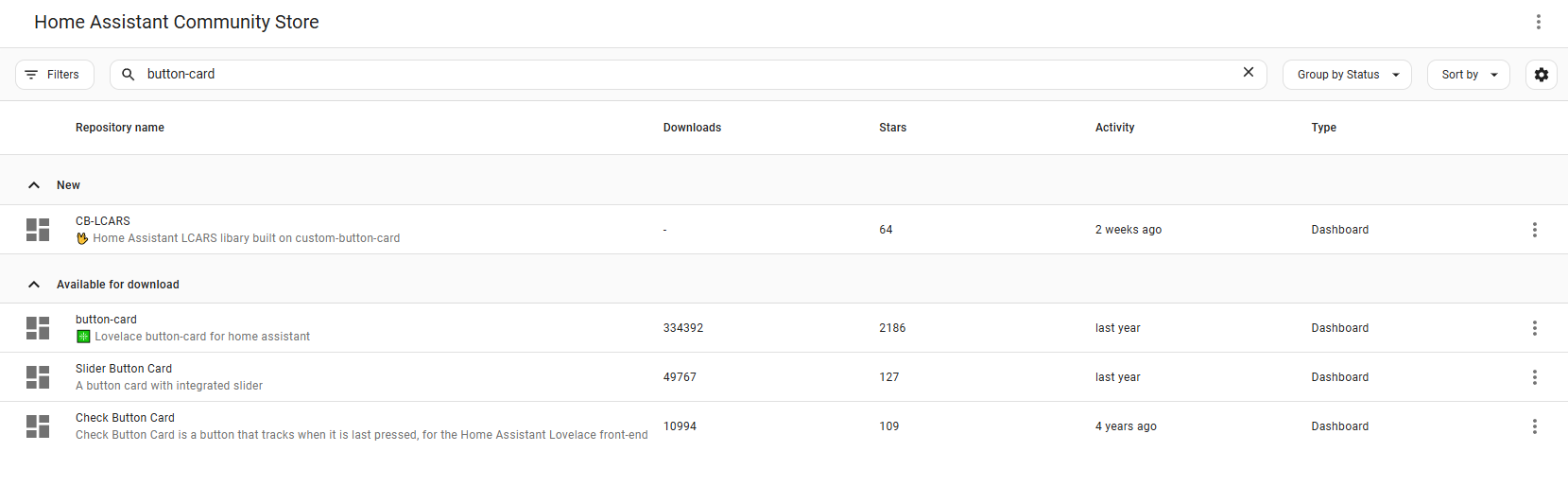Open the three-dot menu for Check Button Card
Screen dimensions: 1568x486
coord(1534,426)
